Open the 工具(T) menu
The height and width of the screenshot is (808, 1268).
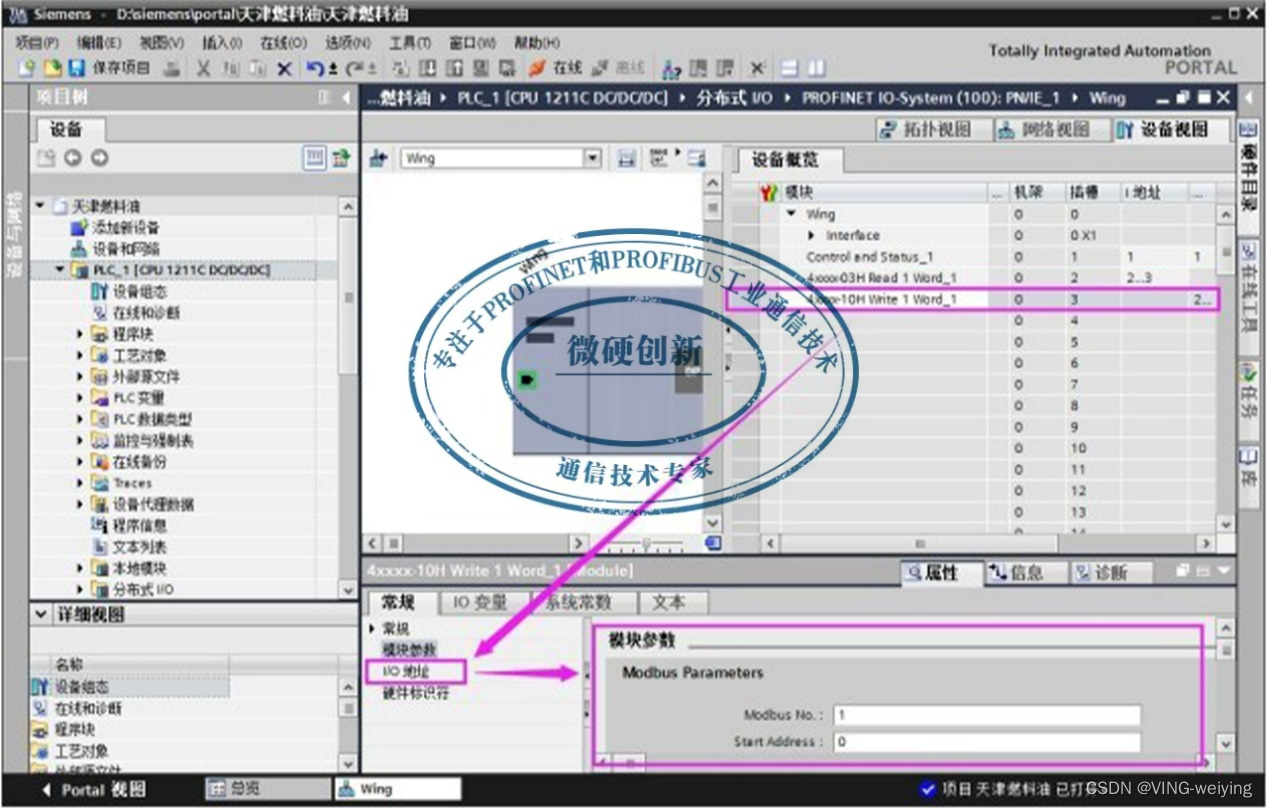(409, 43)
